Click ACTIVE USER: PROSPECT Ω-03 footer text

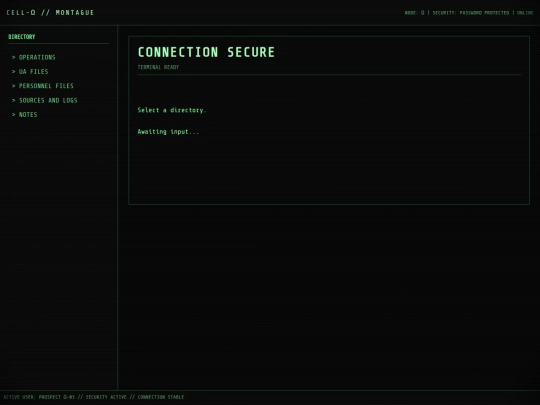(x=39, y=397)
